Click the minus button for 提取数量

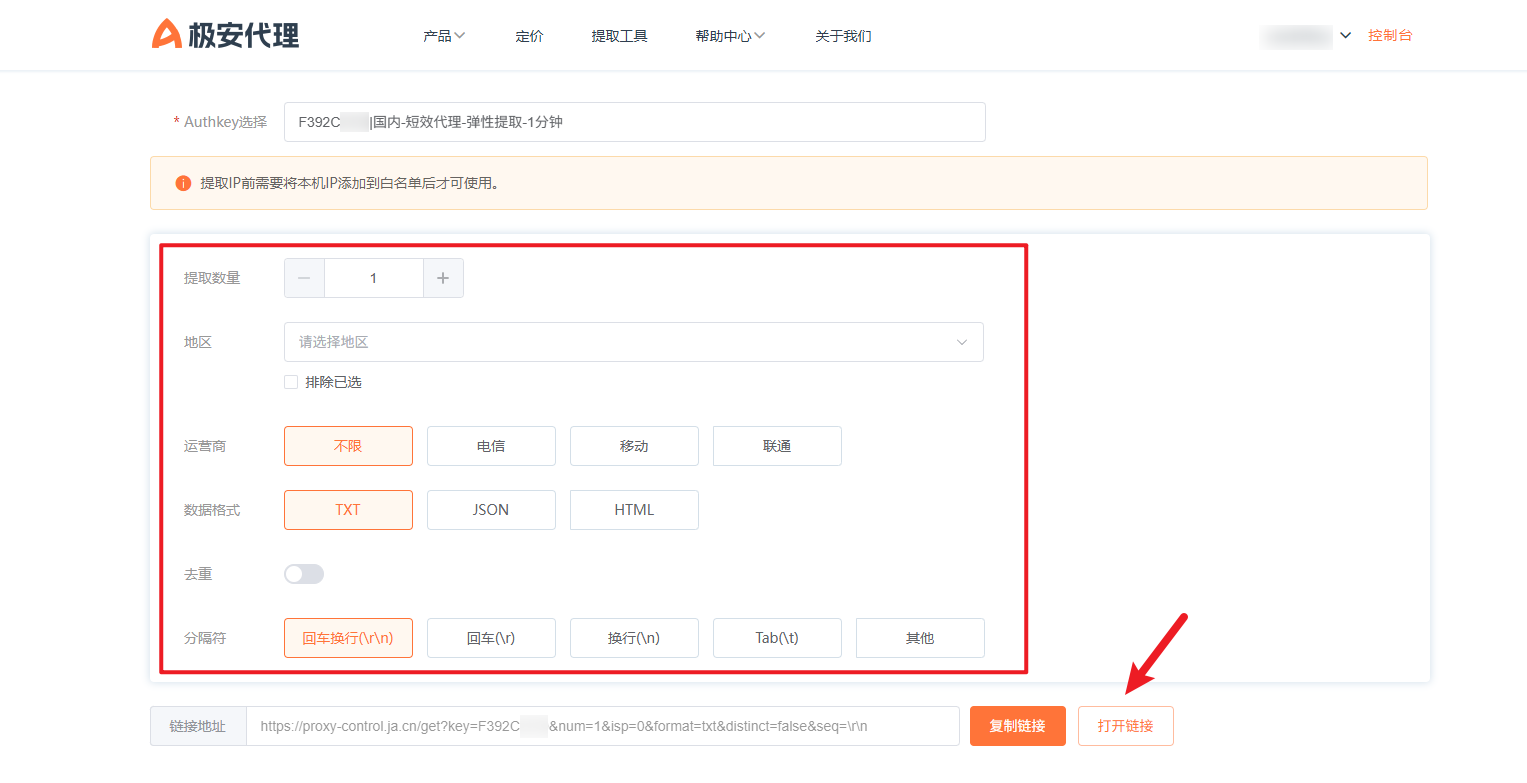(x=304, y=278)
